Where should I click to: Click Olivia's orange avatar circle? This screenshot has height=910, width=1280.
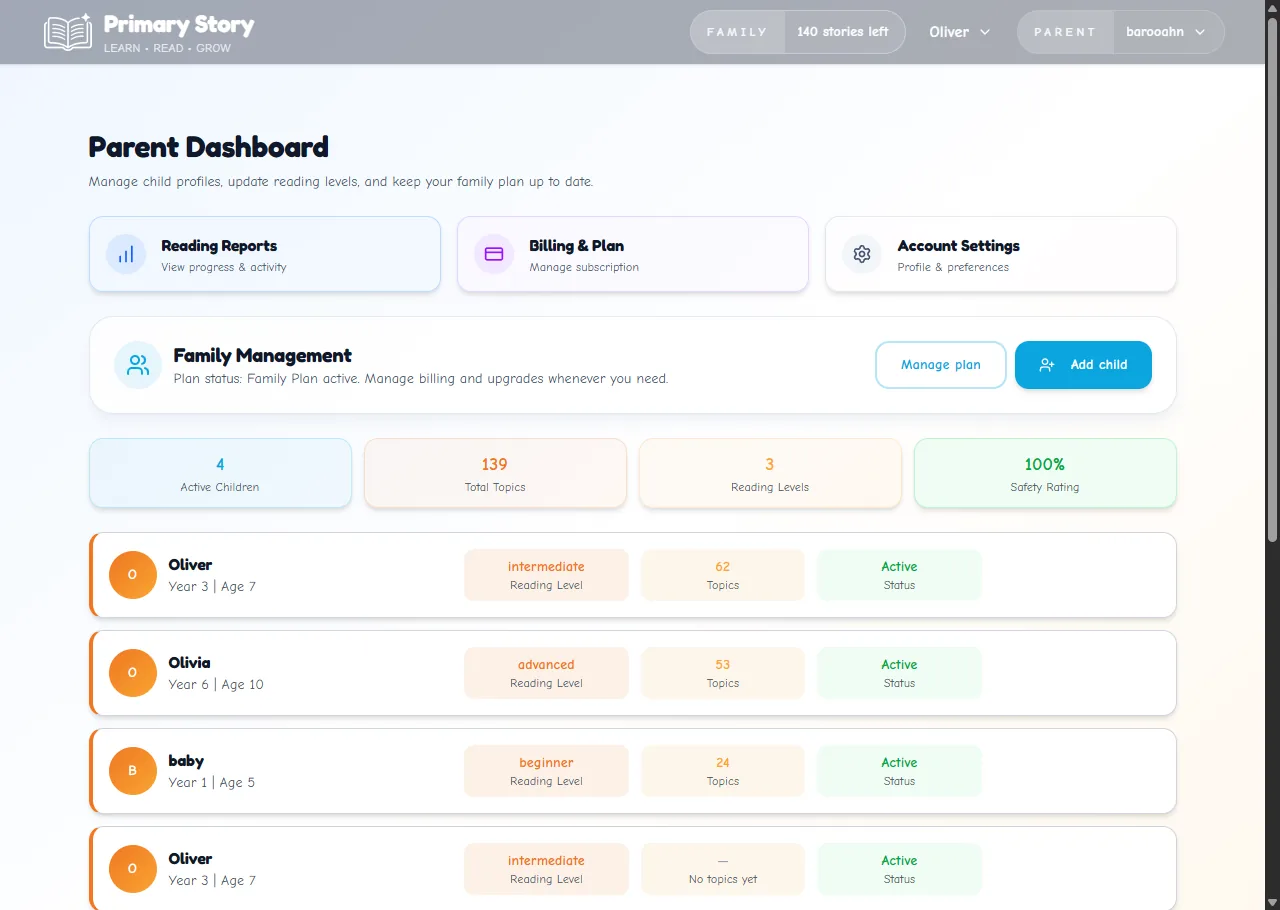coord(133,673)
